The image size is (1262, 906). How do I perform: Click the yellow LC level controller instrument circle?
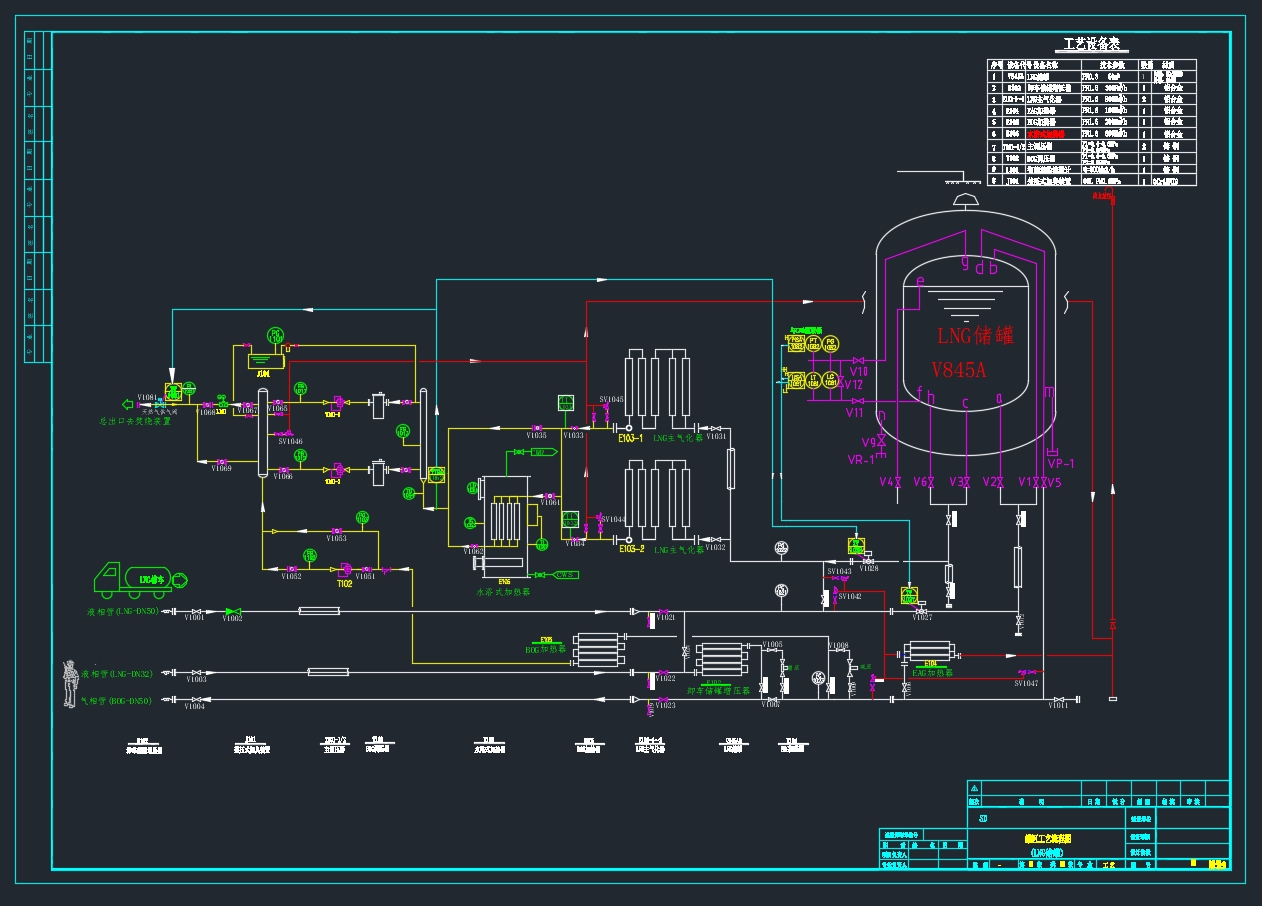click(x=831, y=378)
